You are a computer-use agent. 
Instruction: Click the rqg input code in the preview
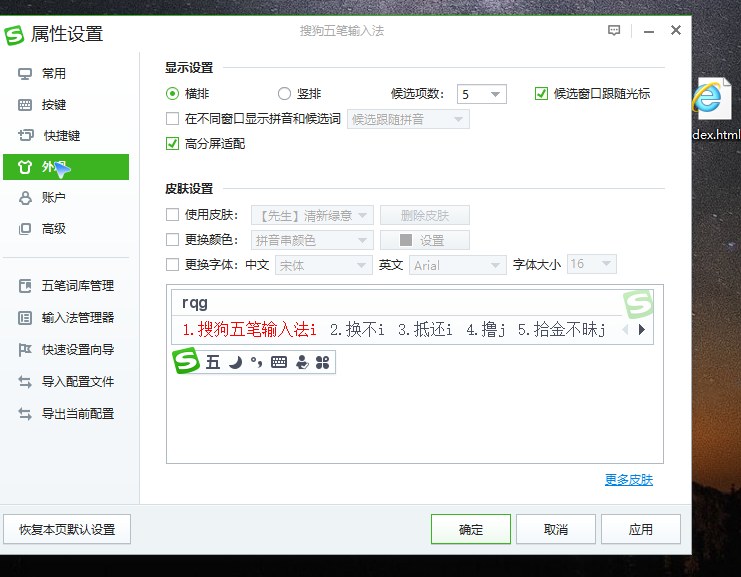click(x=195, y=303)
